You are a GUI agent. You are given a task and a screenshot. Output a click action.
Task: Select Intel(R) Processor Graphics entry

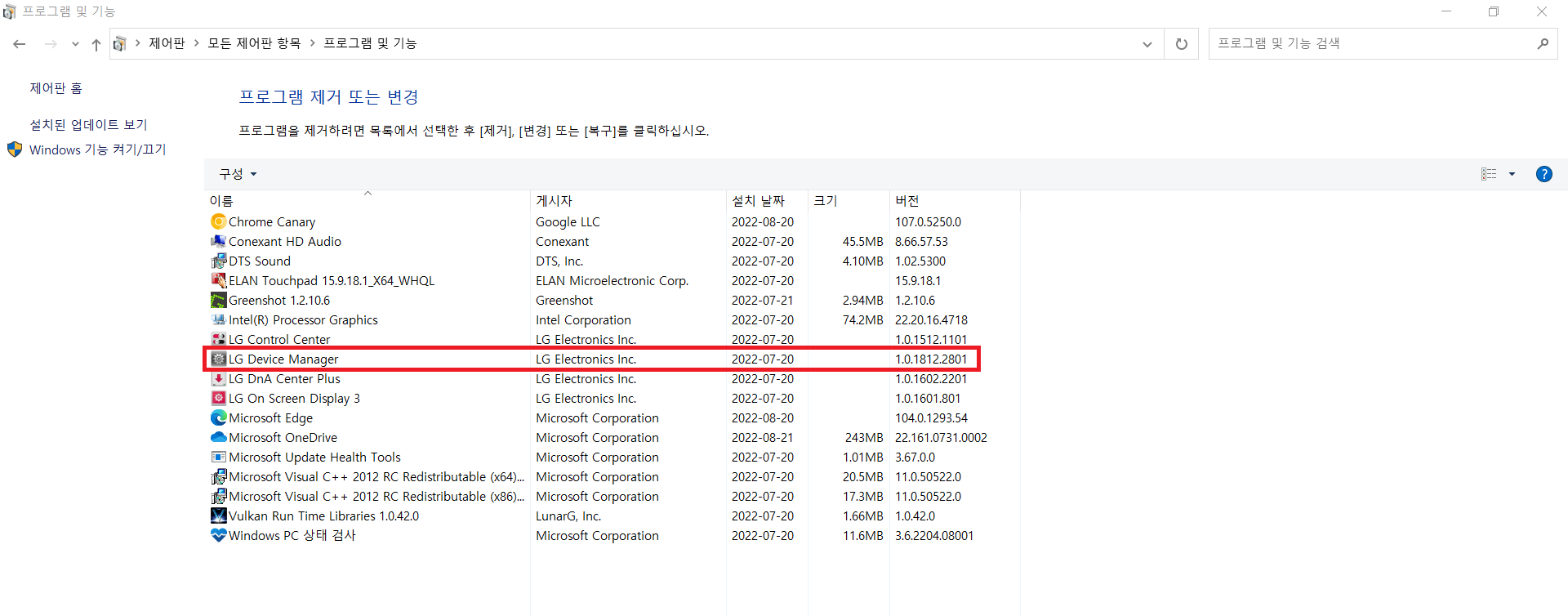(x=303, y=319)
